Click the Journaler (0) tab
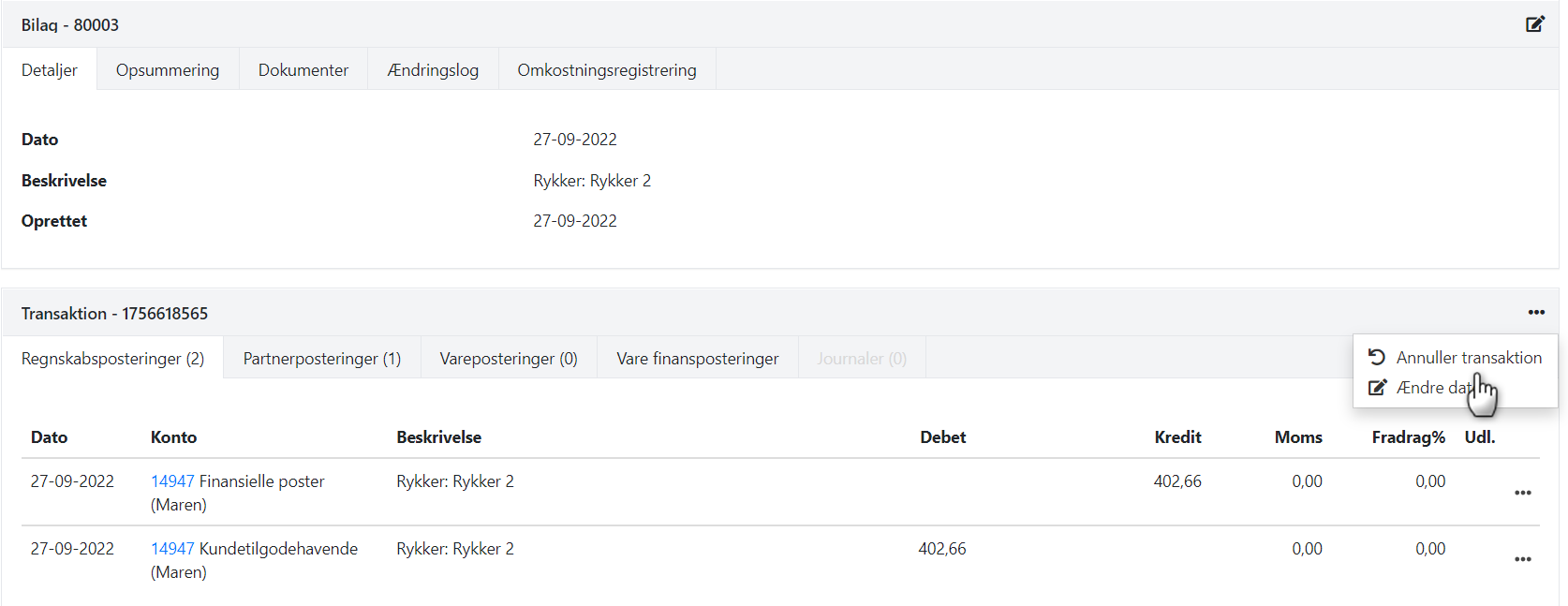1568x606 pixels. 862,359
